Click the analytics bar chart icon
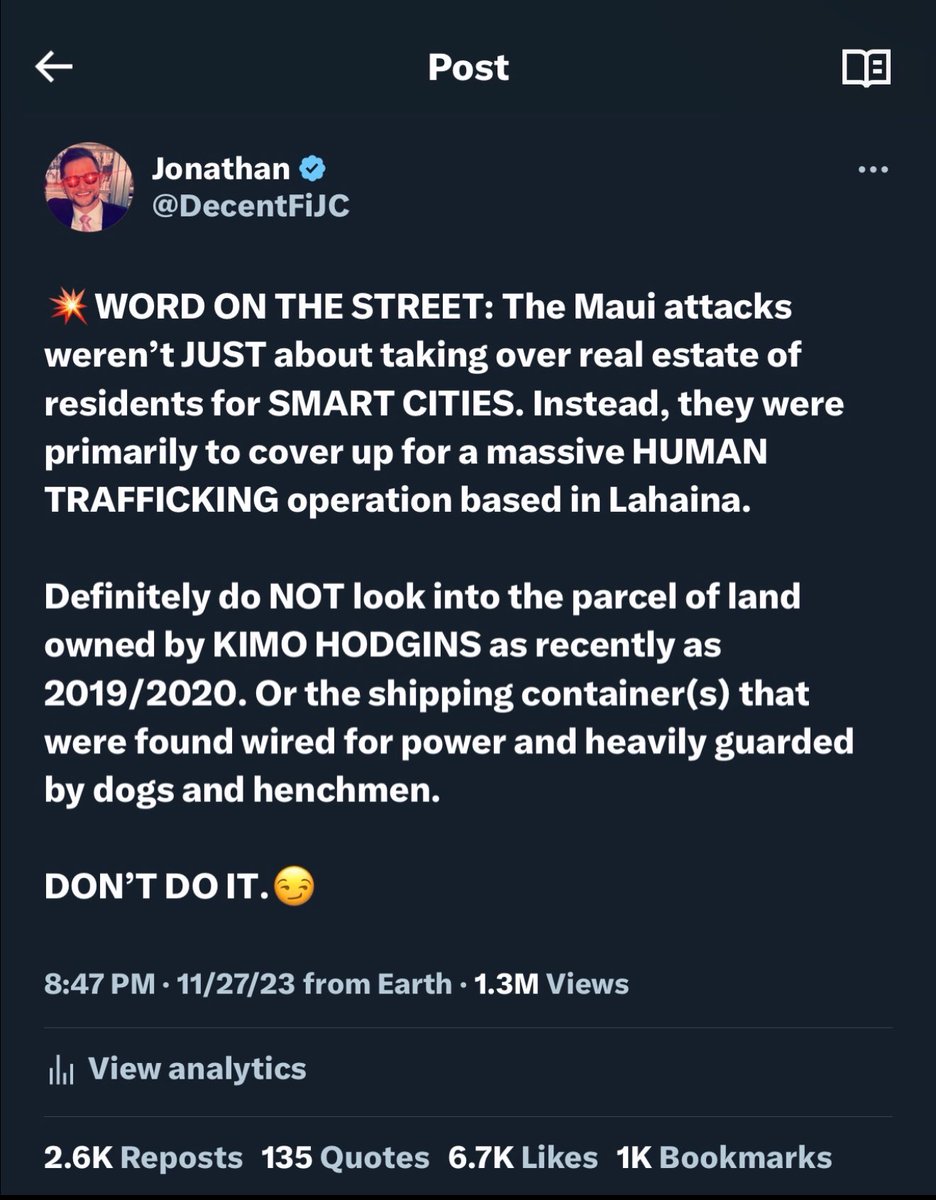 click(62, 1069)
